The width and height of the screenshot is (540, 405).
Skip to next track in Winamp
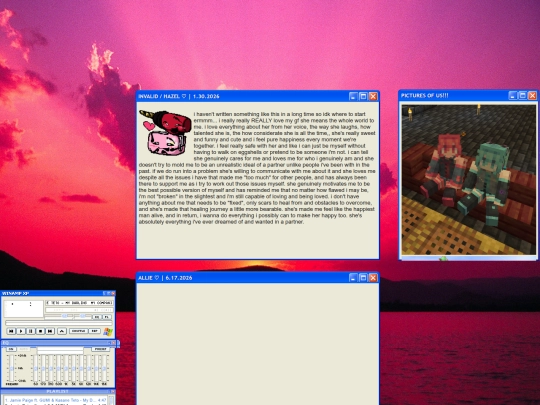(x=50, y=331)
